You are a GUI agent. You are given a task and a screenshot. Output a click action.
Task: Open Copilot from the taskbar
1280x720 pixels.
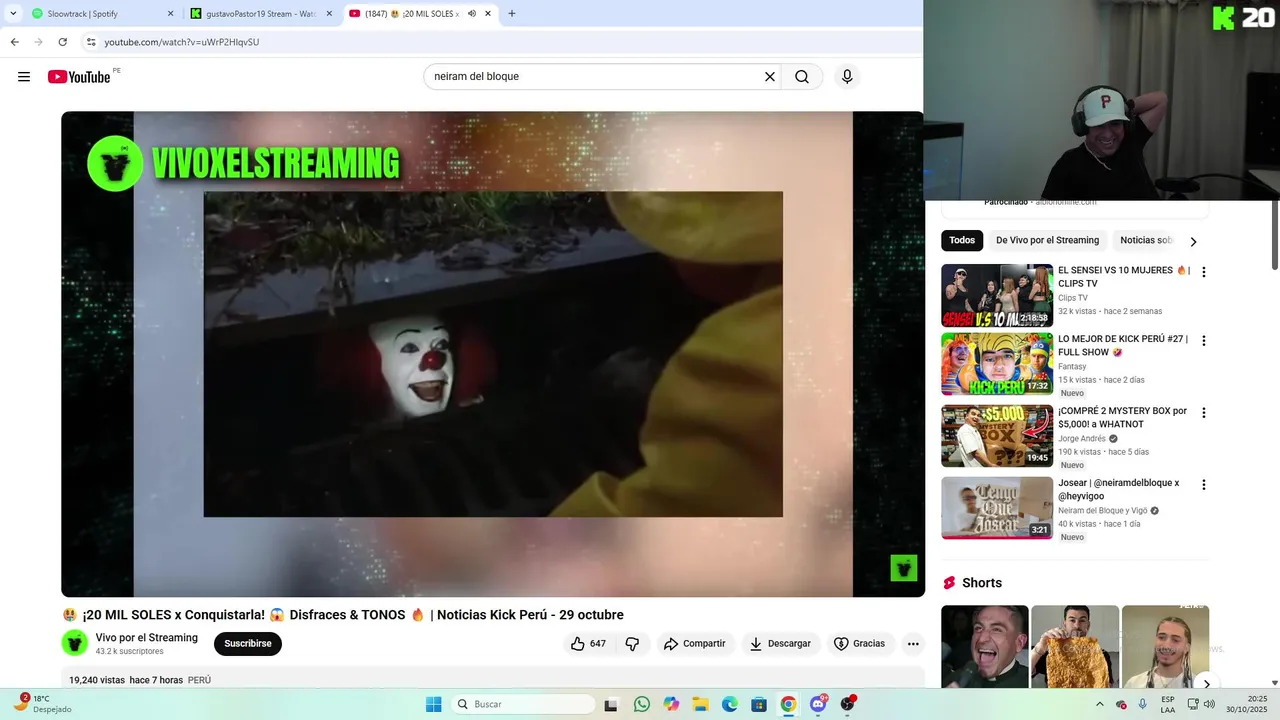(x=671, y=704)
